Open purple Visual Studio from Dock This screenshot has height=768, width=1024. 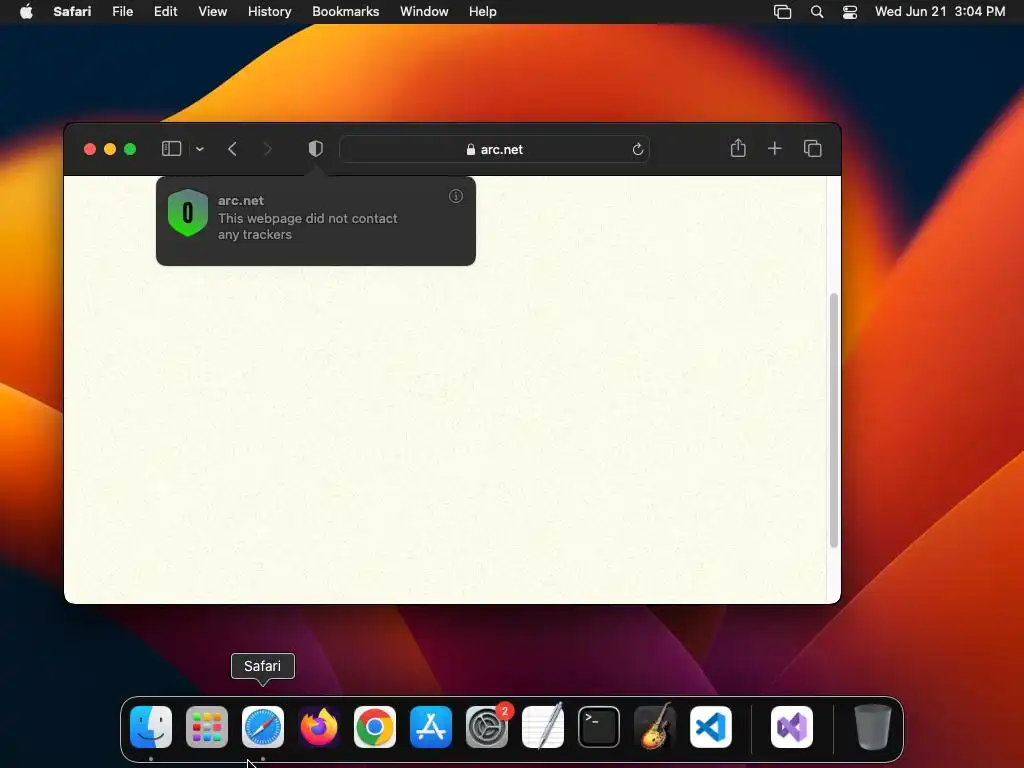(x=792, y=727)
